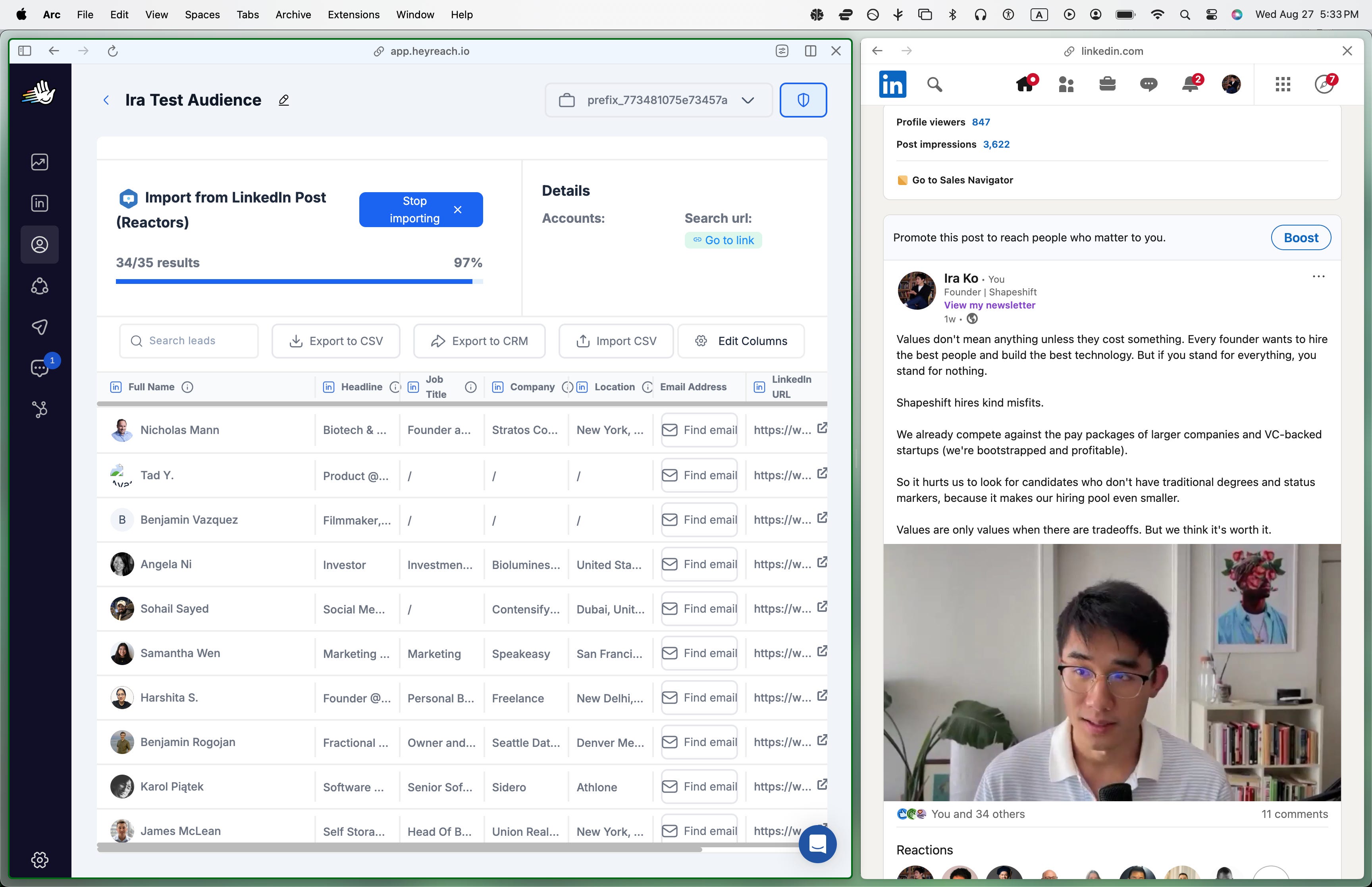This screenshot has width=1372, height=887.
Task: Click the import progress bar
Action: coord(299,282)
